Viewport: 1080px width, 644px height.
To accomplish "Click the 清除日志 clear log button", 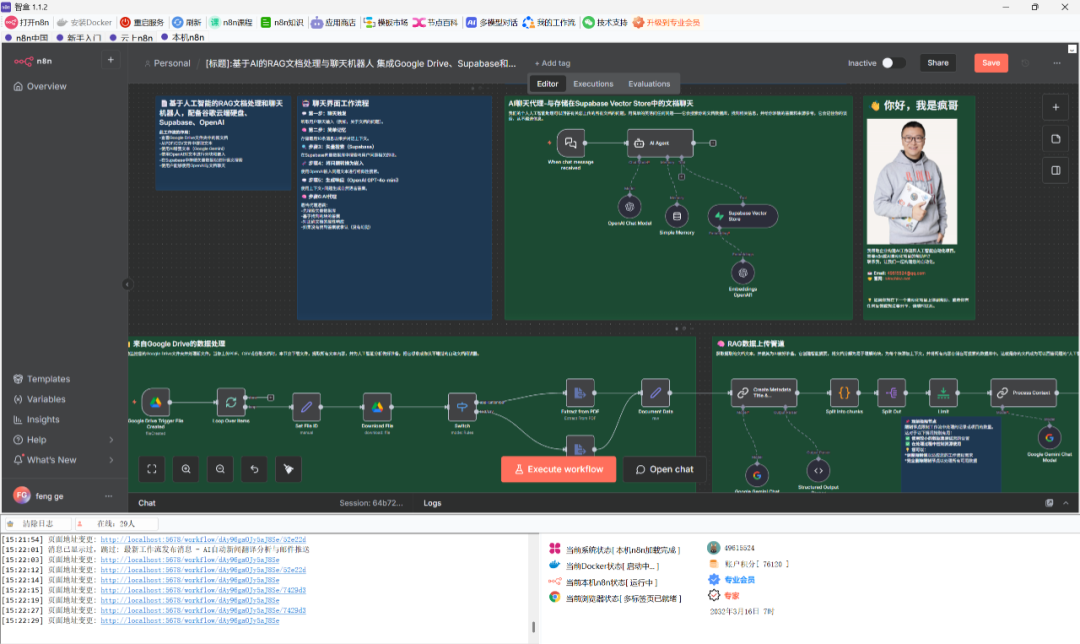I will tap(37, 523).
